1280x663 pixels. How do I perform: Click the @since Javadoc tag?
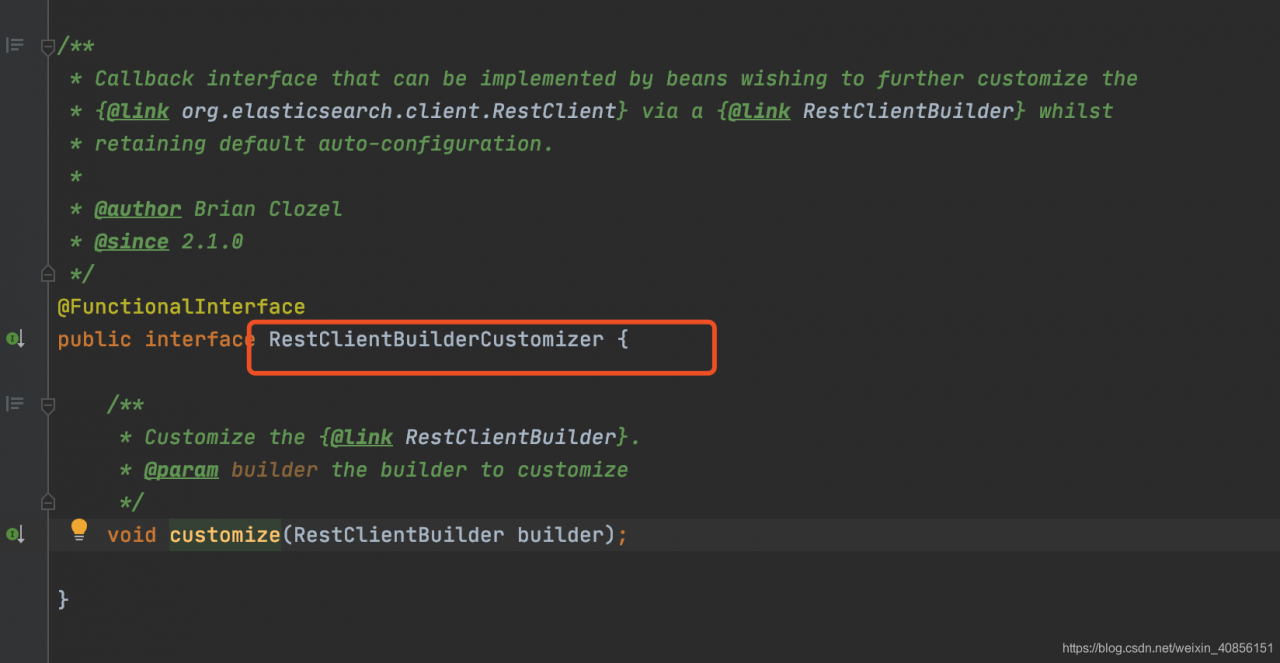[x=131, y=242]
